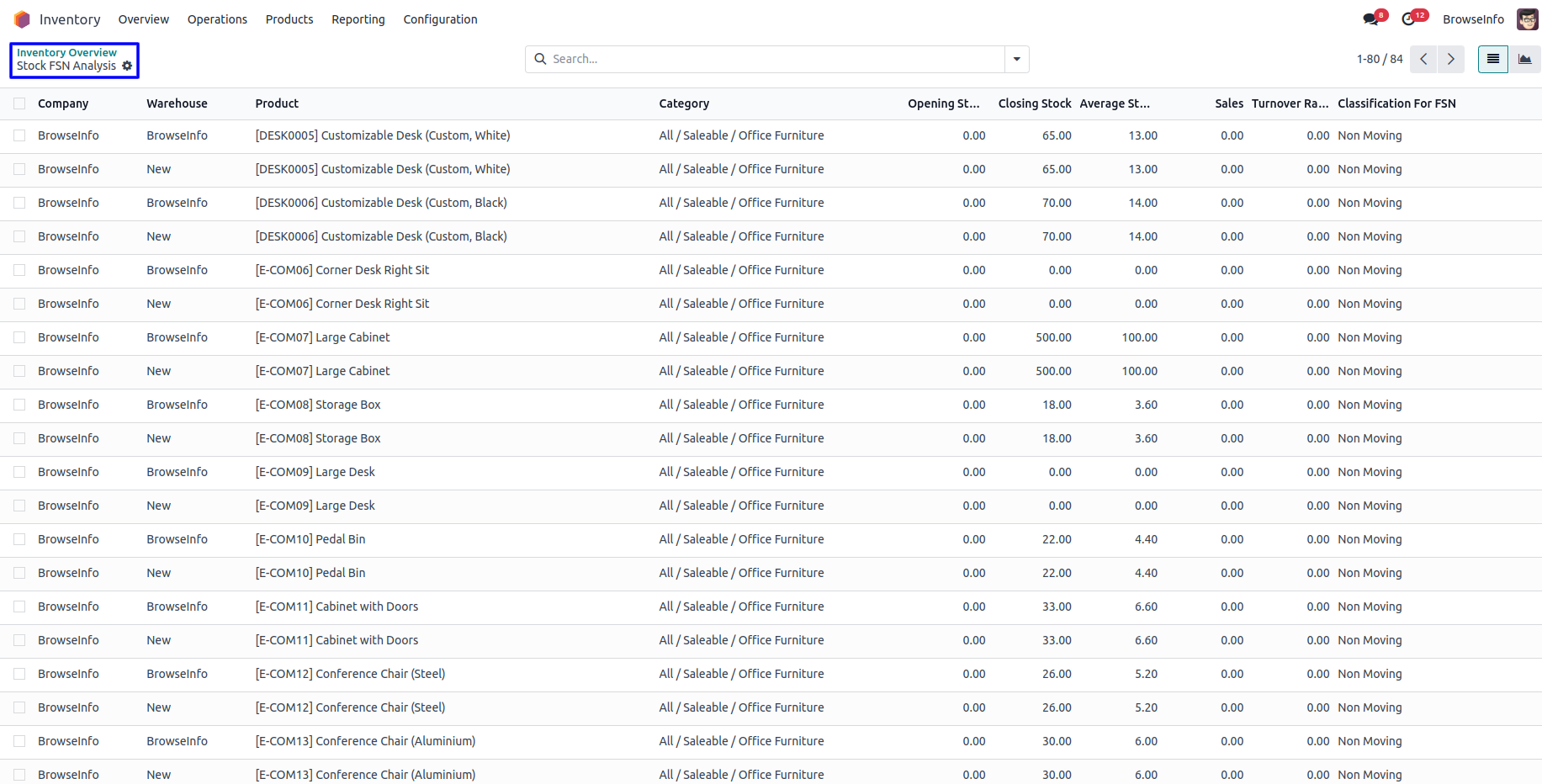Open the Products menu
Image resolution: width=1542 pixels, height=784 pixels.
(x=289, y=19)
